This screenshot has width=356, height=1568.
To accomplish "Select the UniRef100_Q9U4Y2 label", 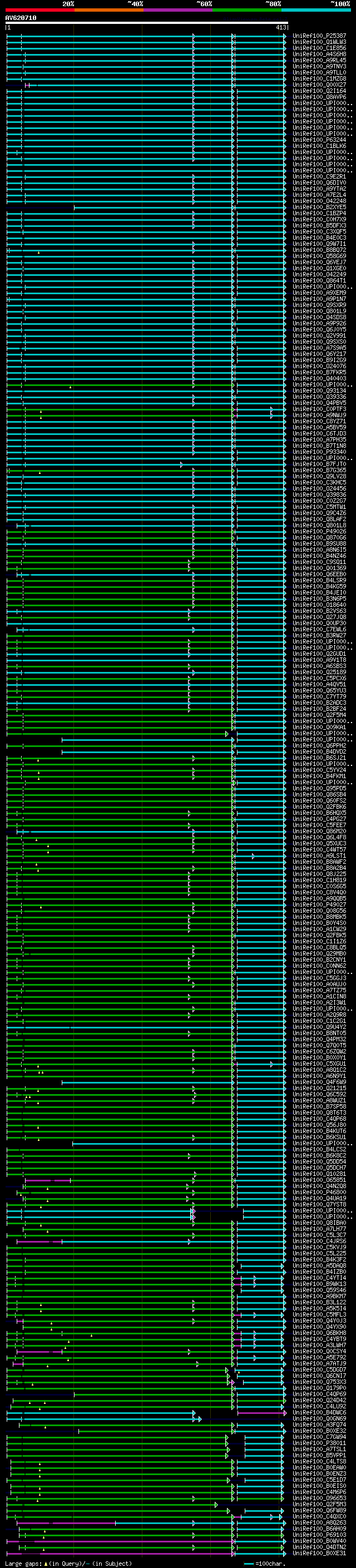I will 319,1027.
